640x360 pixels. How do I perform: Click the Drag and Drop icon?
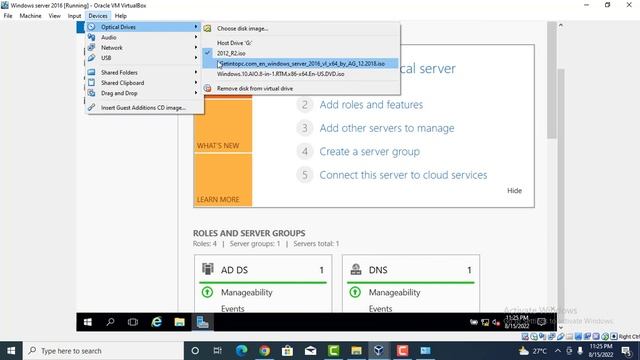(91, 93)
